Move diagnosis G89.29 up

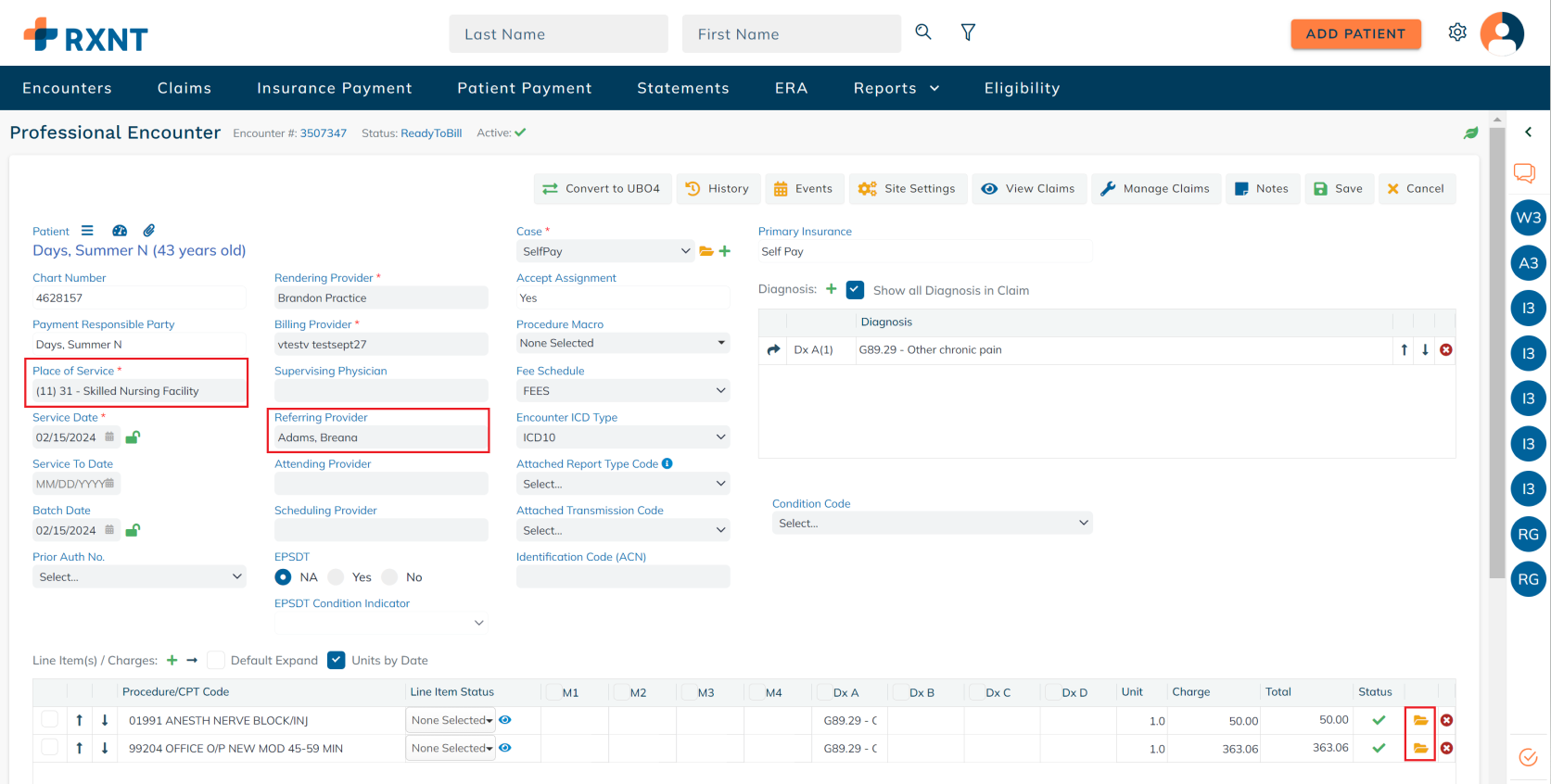(x=1405, y=349)
